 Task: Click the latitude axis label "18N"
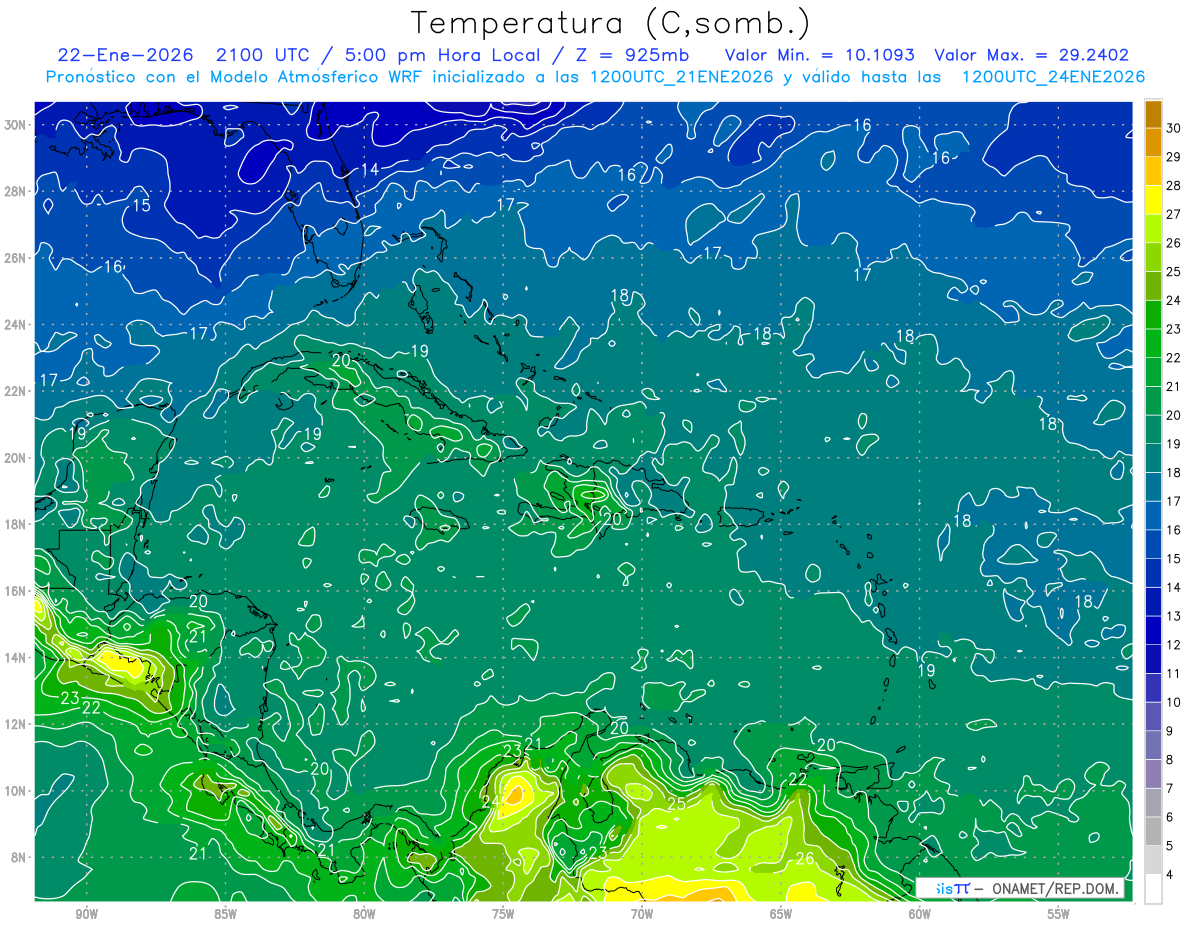16,524
